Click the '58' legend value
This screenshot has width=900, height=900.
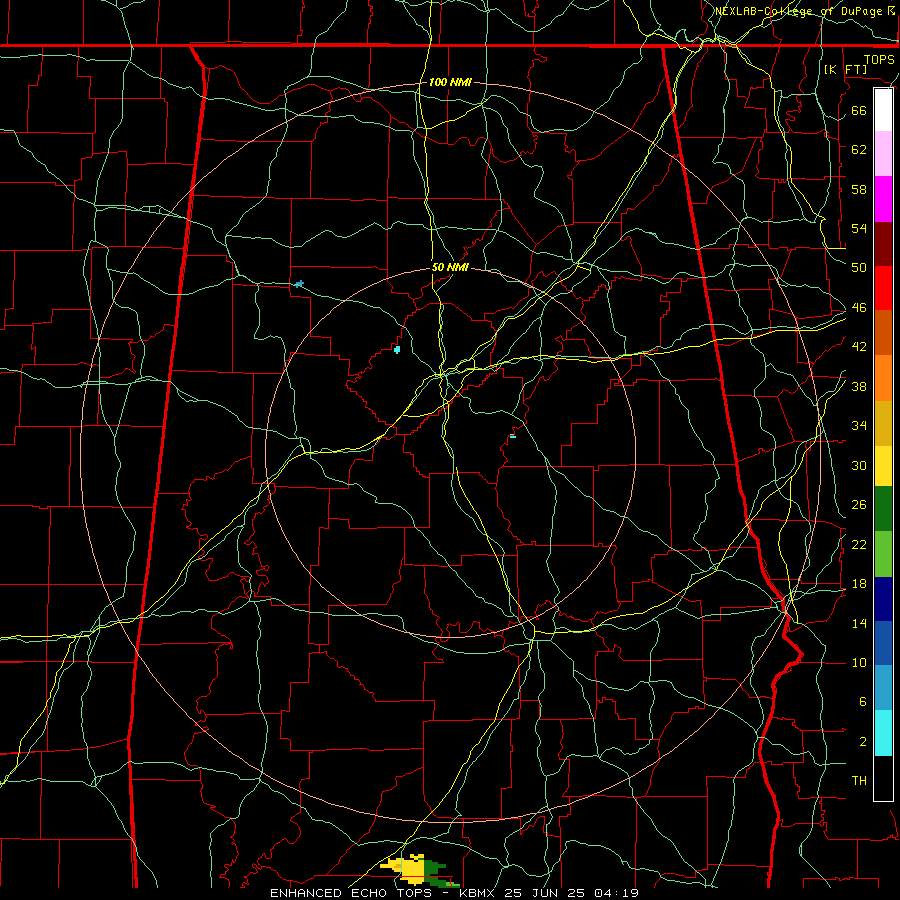pos(859,189)
